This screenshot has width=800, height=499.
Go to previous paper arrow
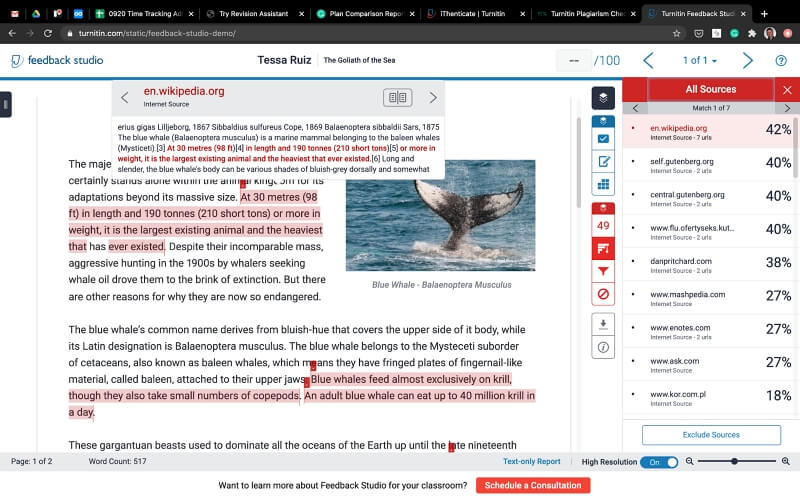(648, 61)
